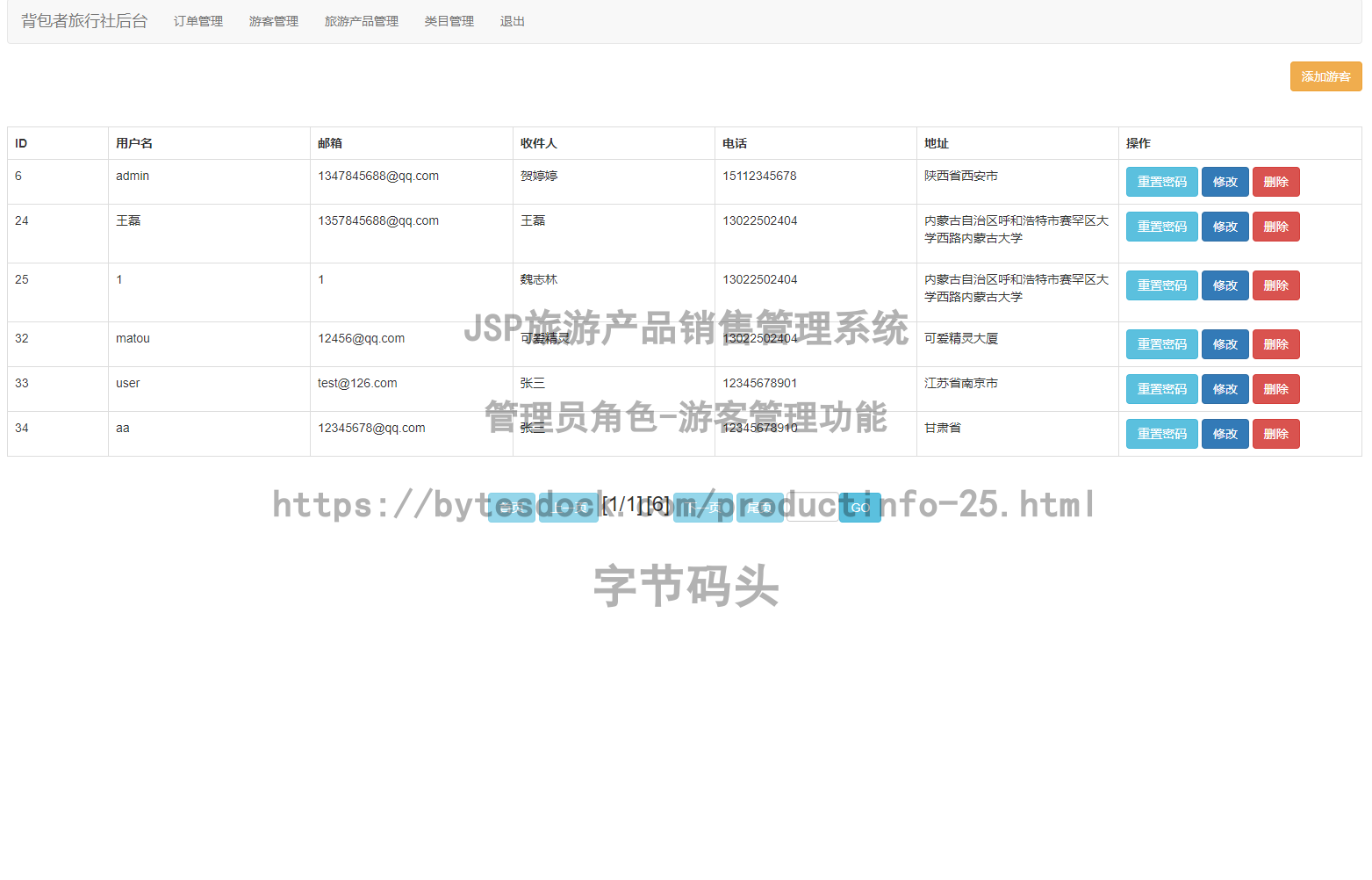Click the [1/1][6] page indicator
This screenshot has width=1372, height=880.
pyautogui.click(x=636, y=504)
